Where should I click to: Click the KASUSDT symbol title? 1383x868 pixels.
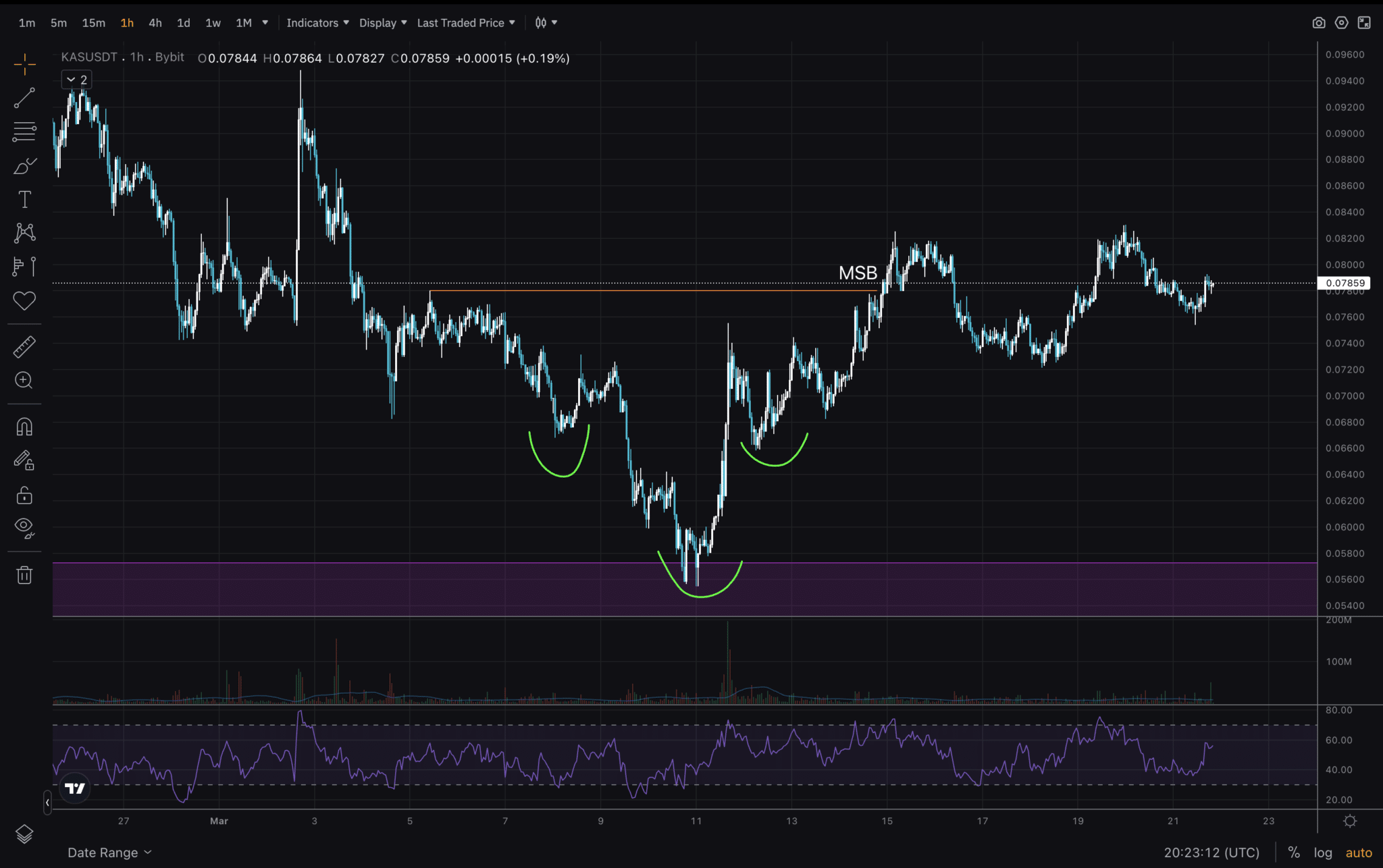(x=89, y=57)
